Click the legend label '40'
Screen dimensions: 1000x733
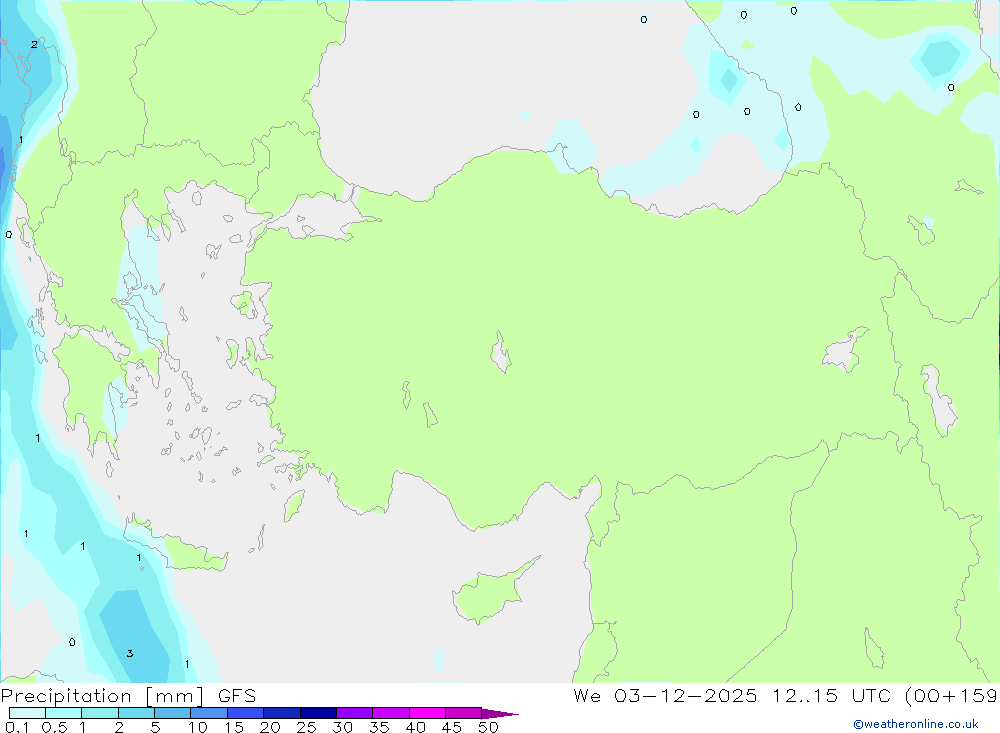pyautogui.click(x=415, y=727)
